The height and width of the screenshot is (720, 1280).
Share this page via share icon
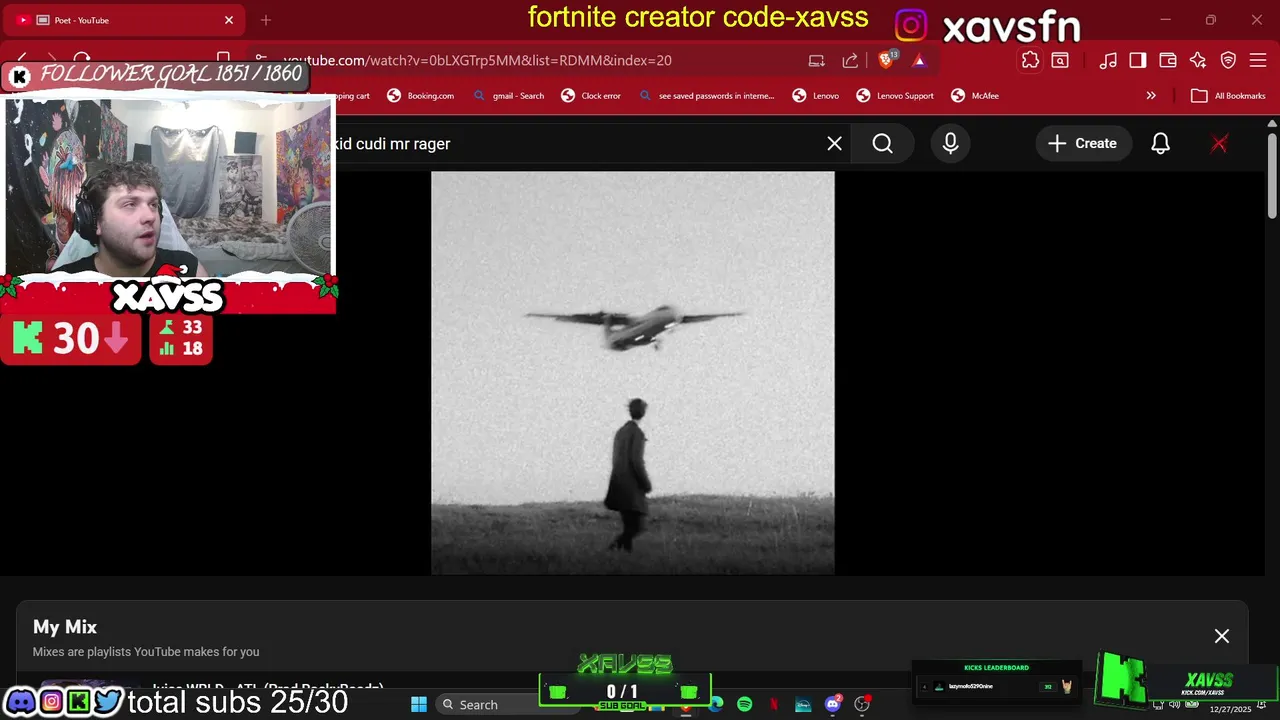(x=850, y=61)
